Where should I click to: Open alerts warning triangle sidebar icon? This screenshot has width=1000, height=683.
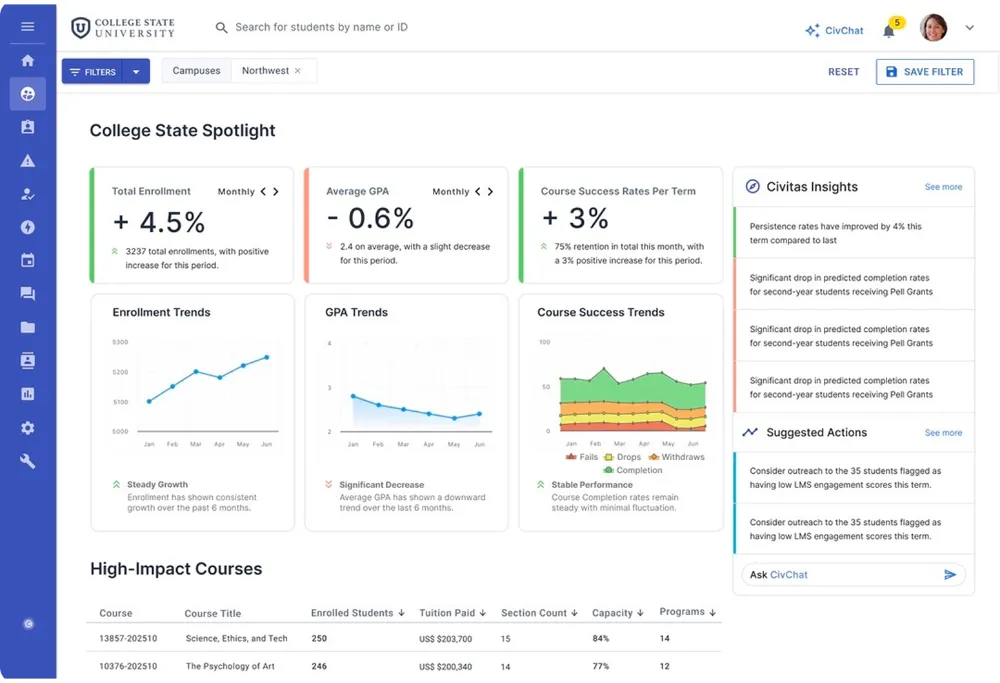point(27,161)
